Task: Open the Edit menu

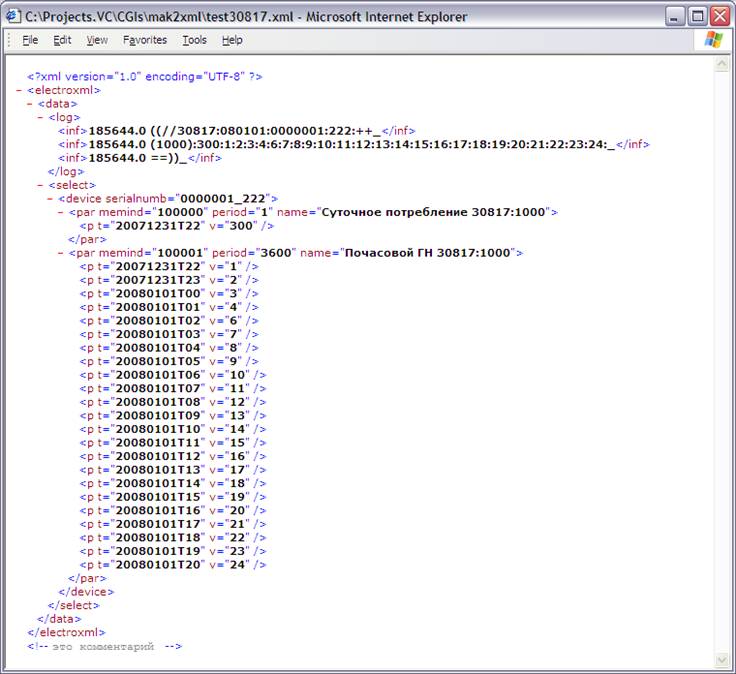Action: [62, 40]
